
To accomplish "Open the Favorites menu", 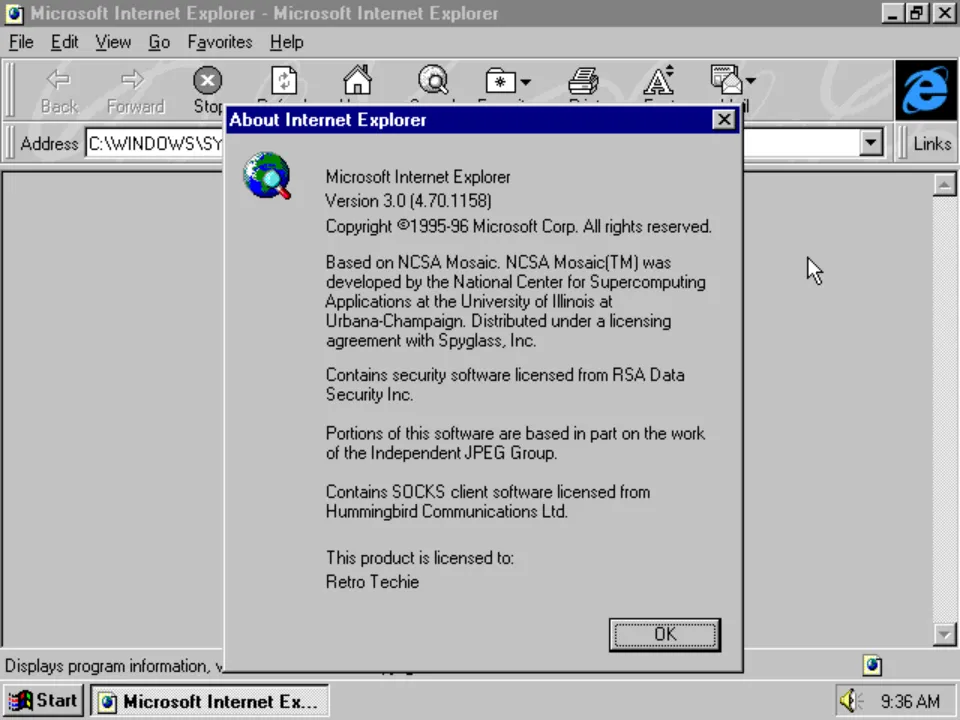I will click(220, 42).
